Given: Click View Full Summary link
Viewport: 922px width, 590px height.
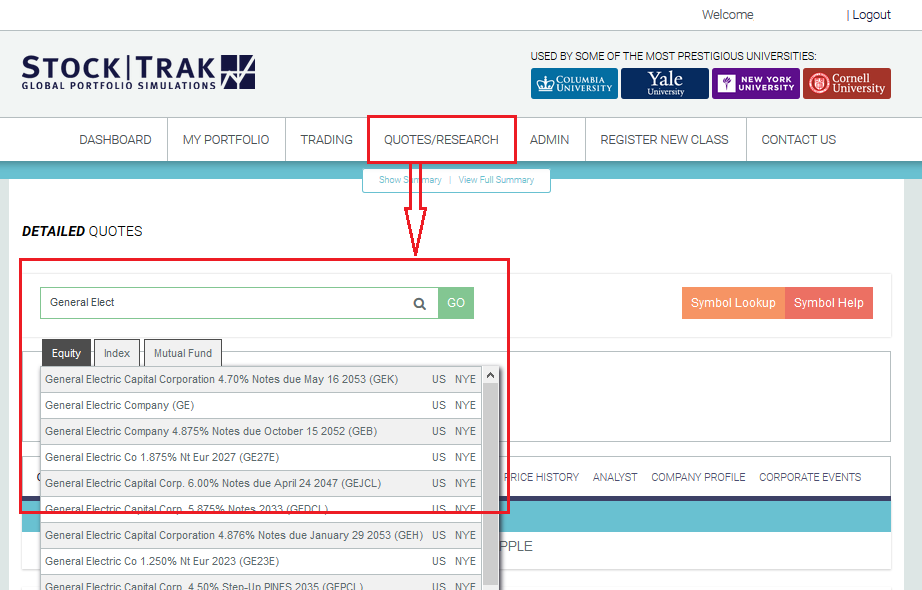Looking at the screenshot, I should coord(496,180).
